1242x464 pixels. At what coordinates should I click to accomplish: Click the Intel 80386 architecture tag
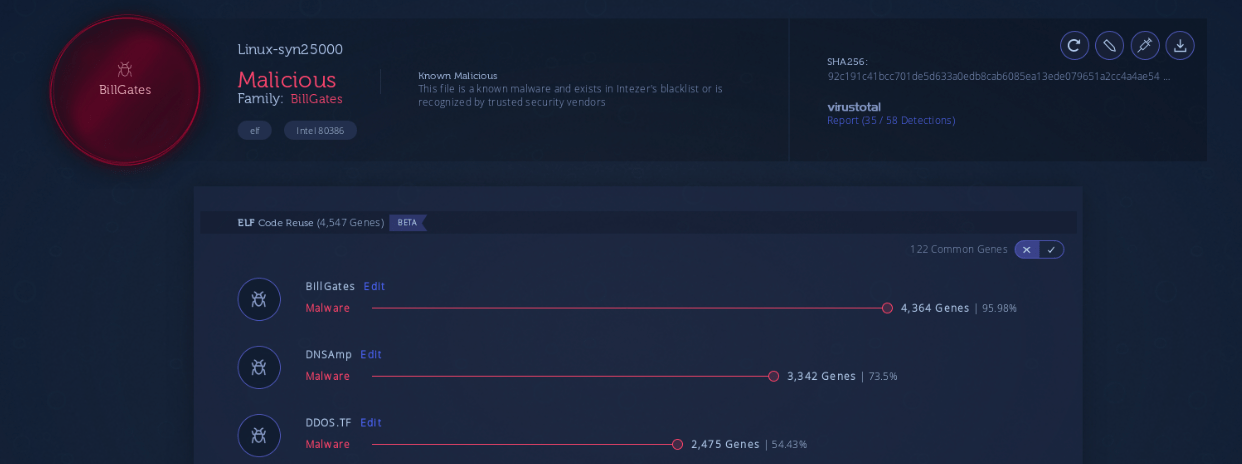click(320, 131)
